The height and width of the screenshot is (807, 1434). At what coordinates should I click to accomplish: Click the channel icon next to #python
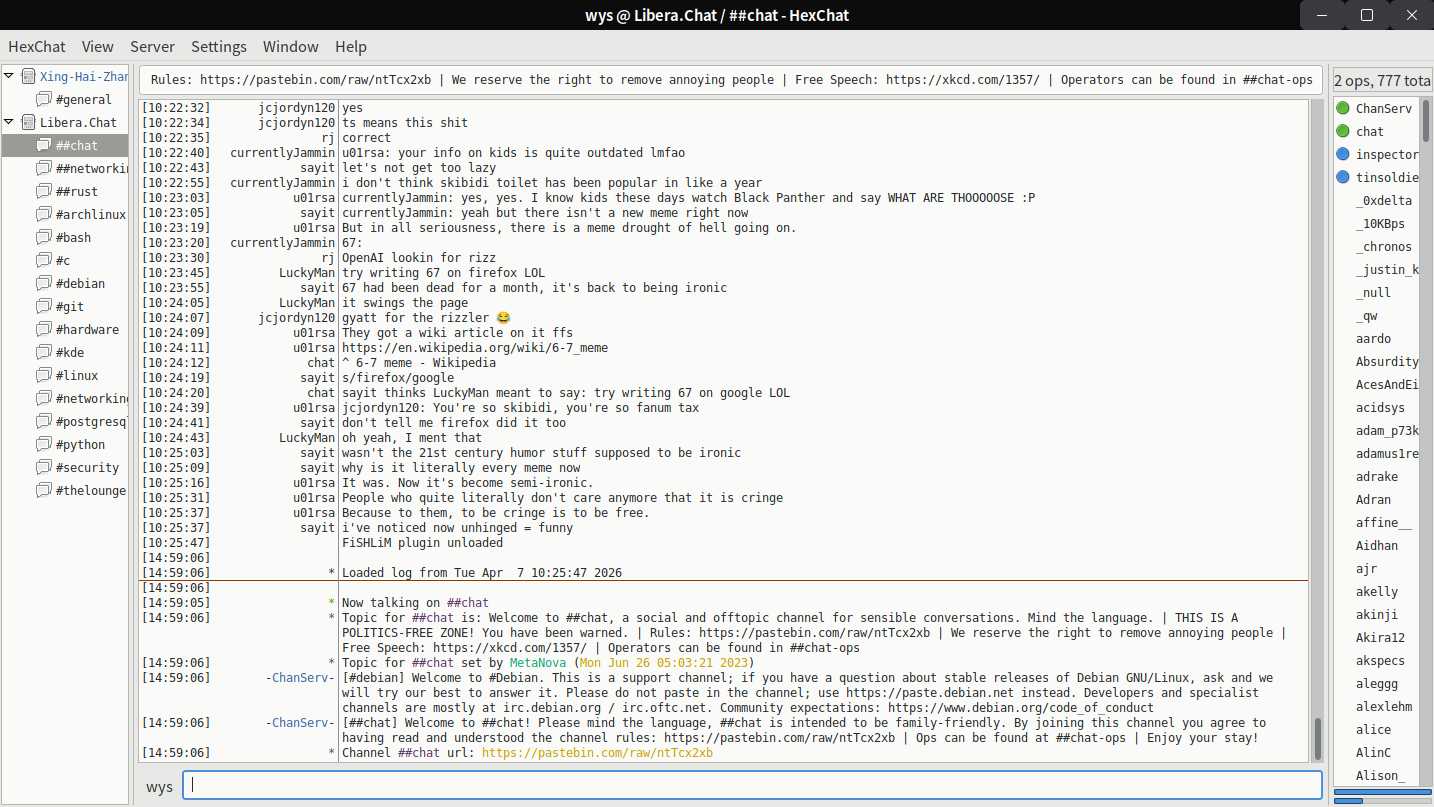pyautogui.click(x=44, y=444)
